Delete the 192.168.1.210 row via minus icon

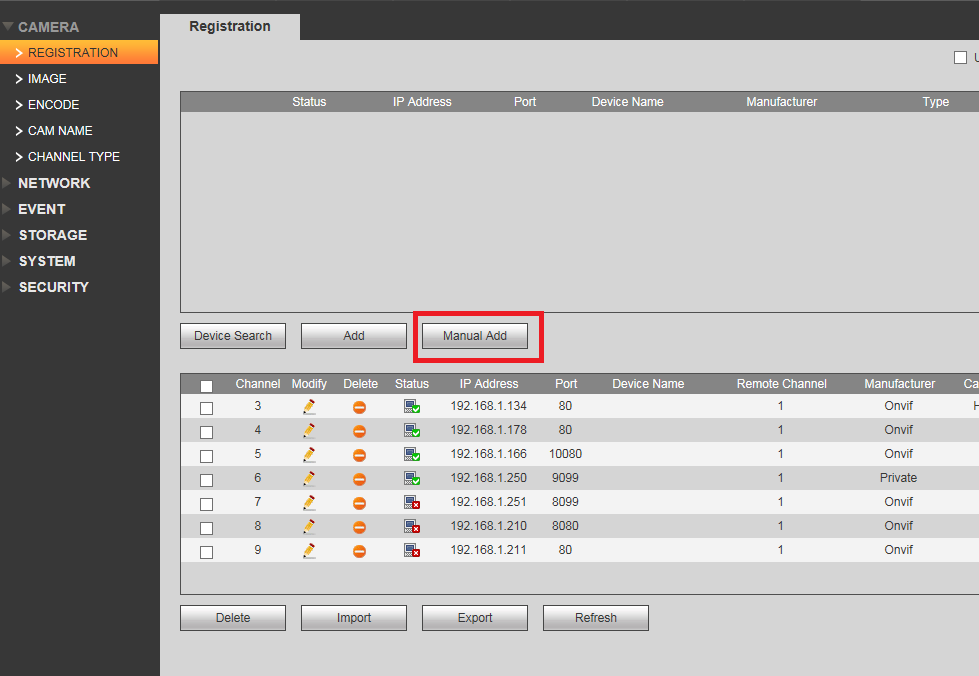tap(359, 527)
